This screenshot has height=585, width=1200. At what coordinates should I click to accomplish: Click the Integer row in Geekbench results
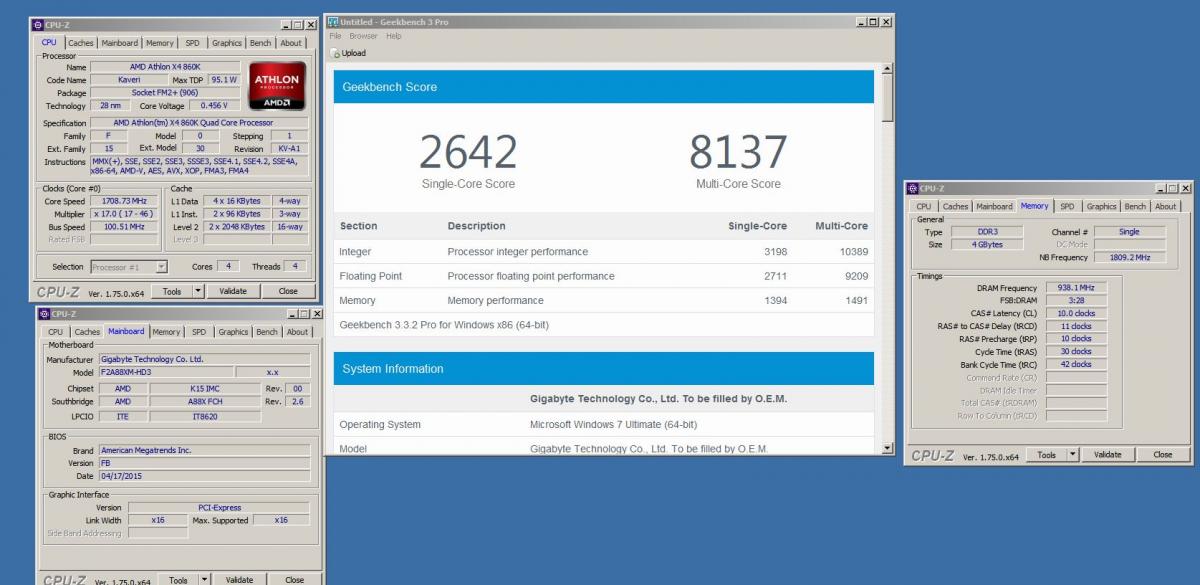[604, 252]
